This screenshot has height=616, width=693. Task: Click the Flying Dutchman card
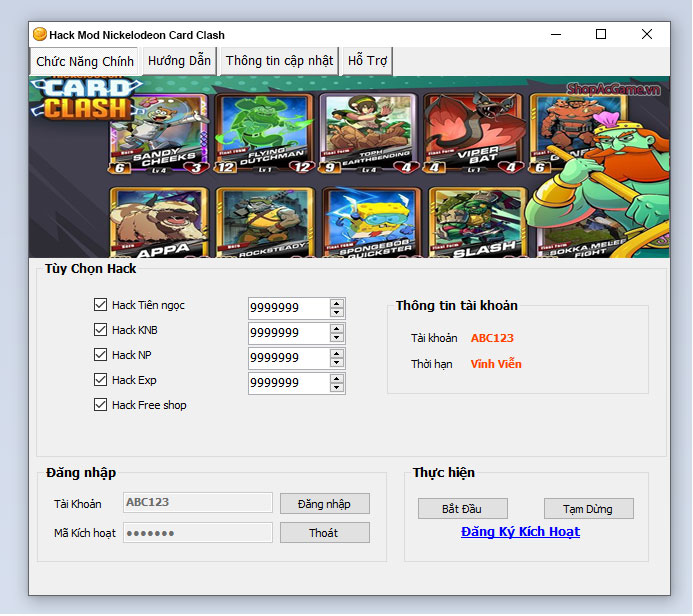click(264, 133)
